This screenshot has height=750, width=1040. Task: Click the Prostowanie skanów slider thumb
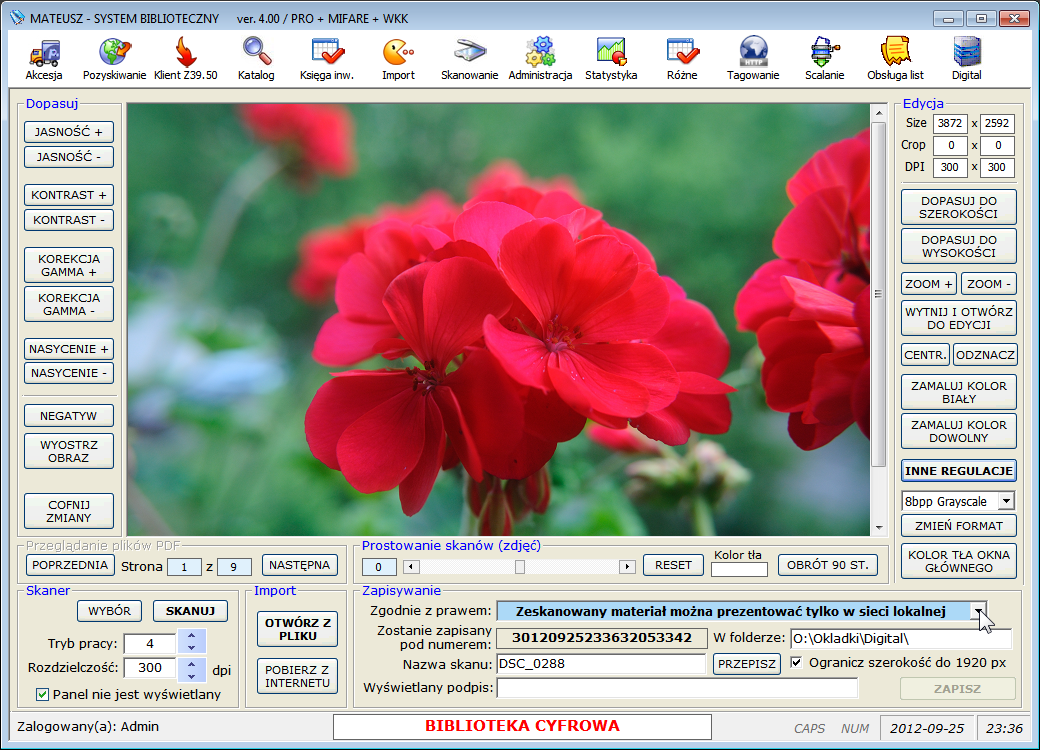click(519, 567)
